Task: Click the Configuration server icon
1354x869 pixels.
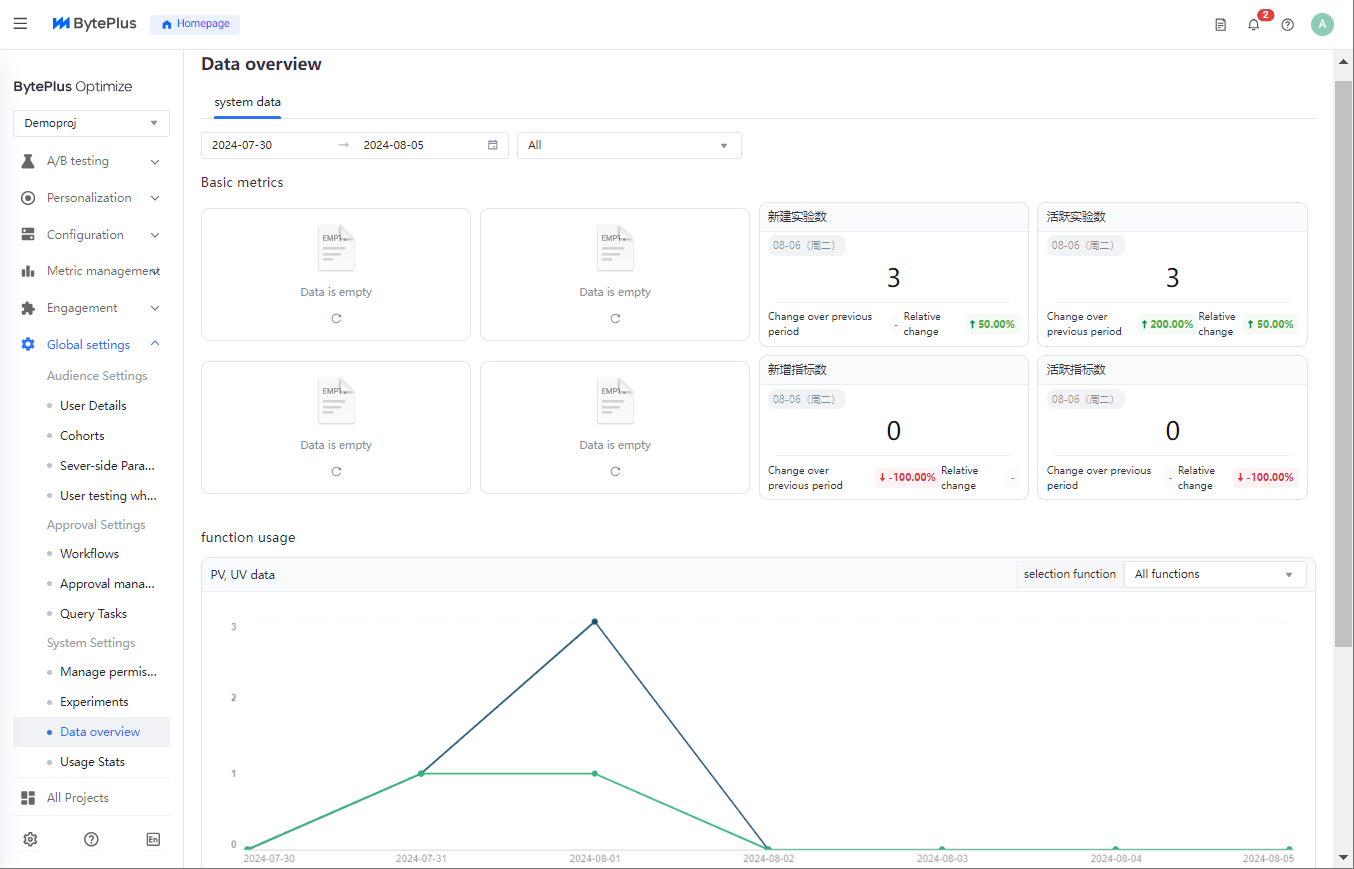Action: coord(28,235)
